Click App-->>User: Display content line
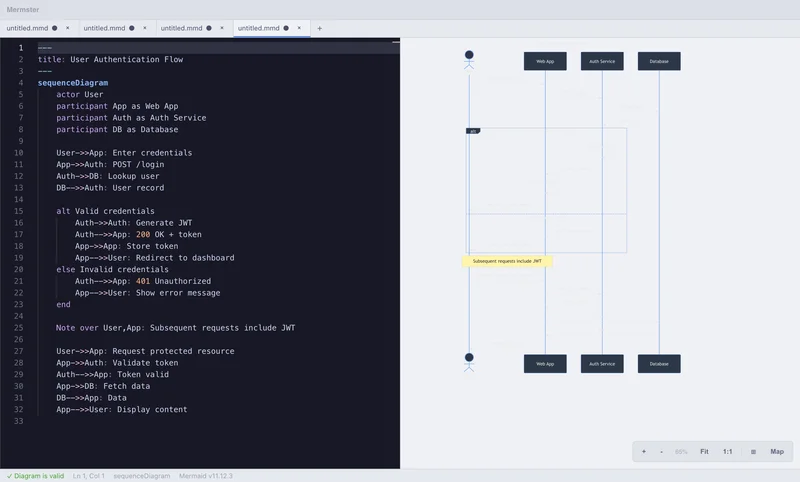Screen dimensions: 800x482 coord(122,410)
